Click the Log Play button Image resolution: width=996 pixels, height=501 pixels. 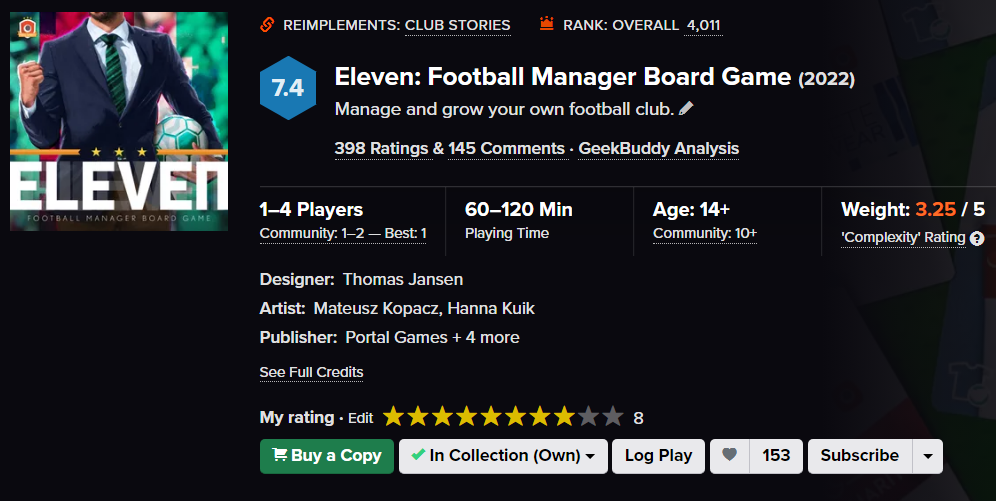658,456
